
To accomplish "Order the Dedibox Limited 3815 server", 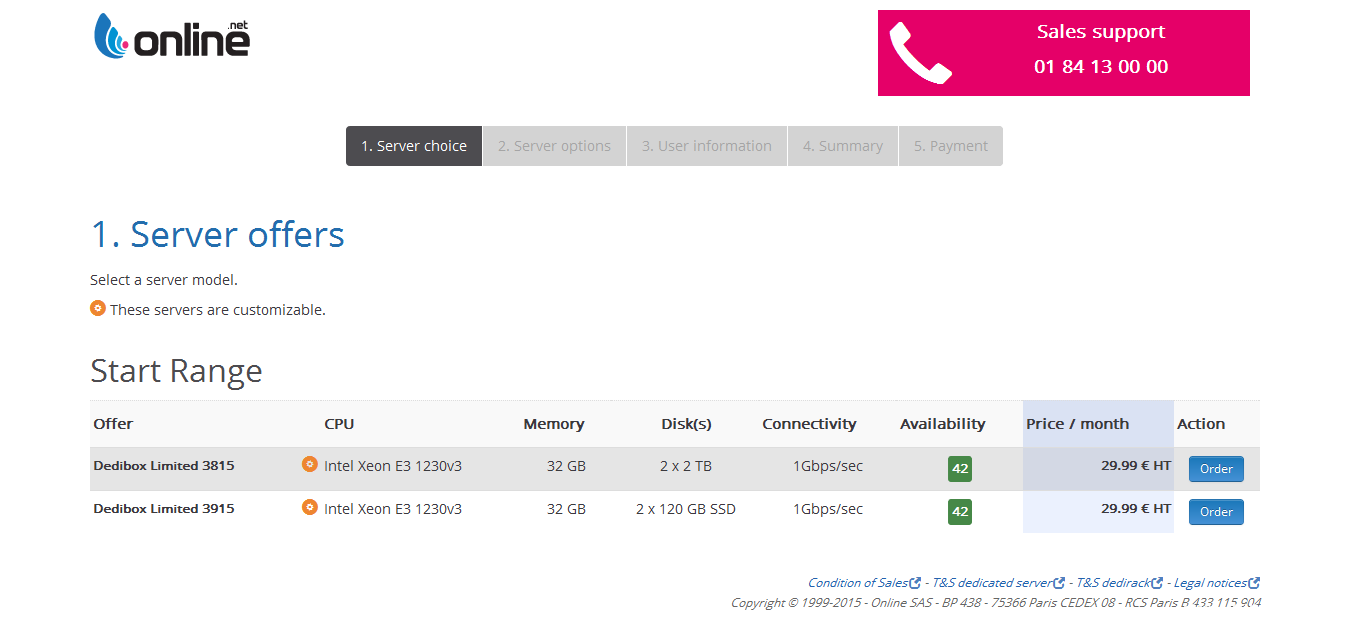I will [x=1216, y=469].
